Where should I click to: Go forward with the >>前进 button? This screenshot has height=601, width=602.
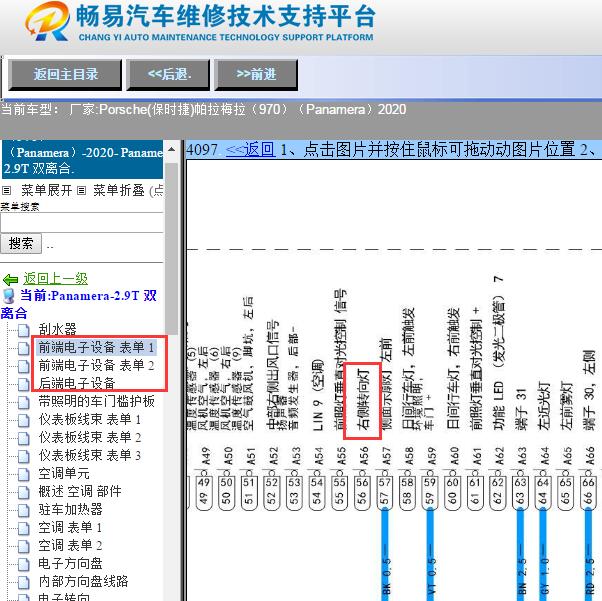point(256,75)
